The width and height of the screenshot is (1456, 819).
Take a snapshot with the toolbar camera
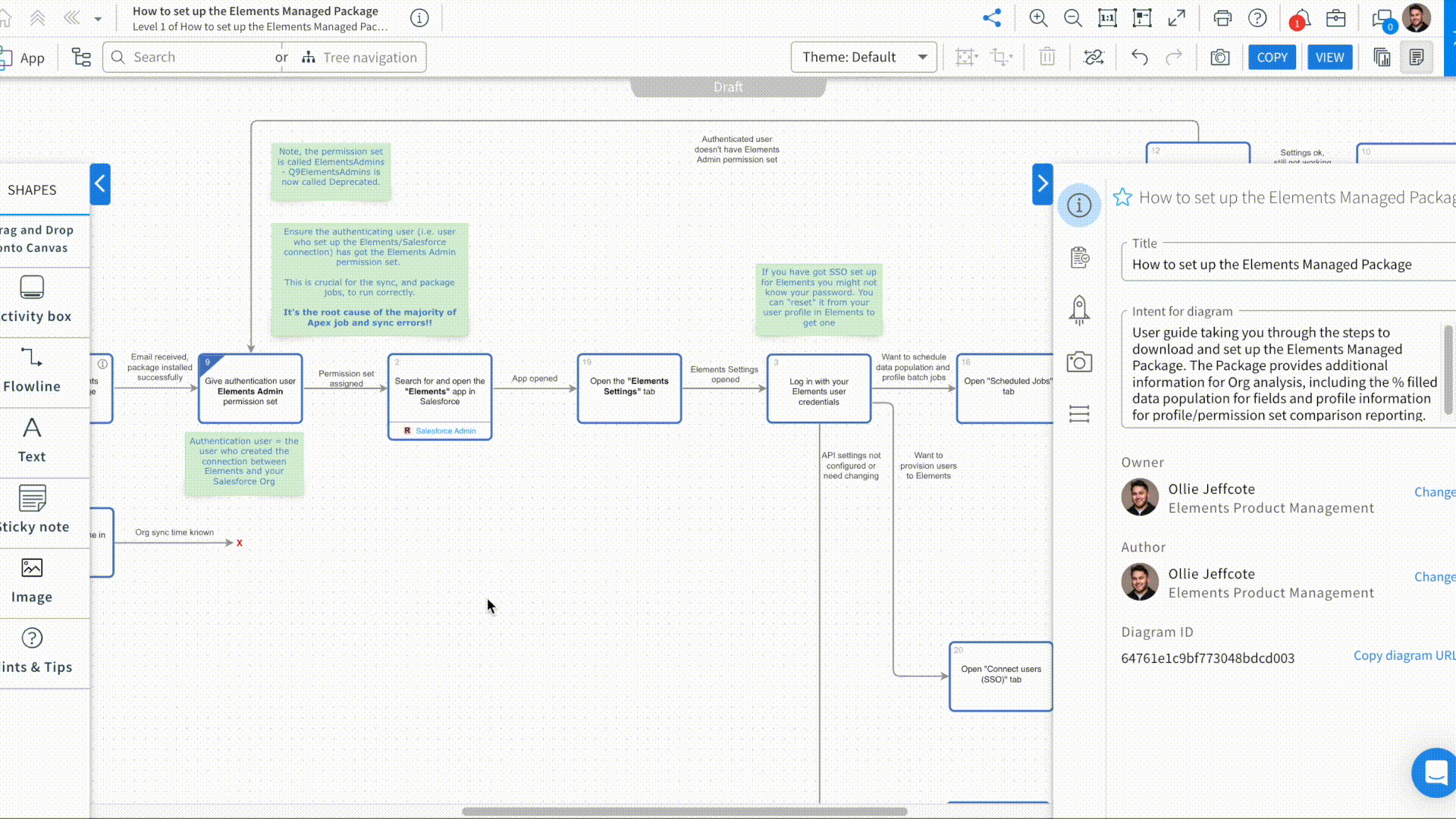tap(1219, 58)
